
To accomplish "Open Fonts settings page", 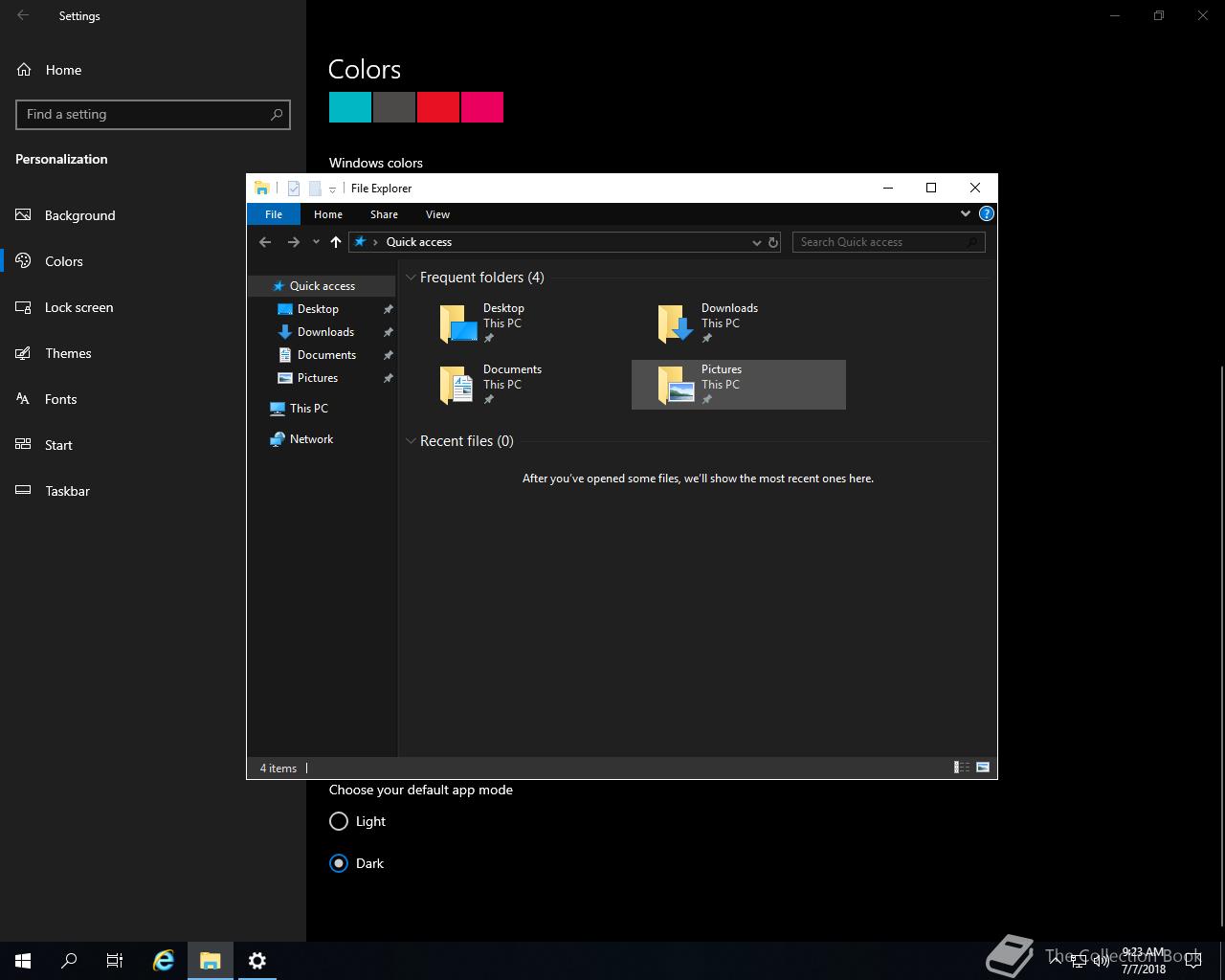I will click(x=153, y=399).
